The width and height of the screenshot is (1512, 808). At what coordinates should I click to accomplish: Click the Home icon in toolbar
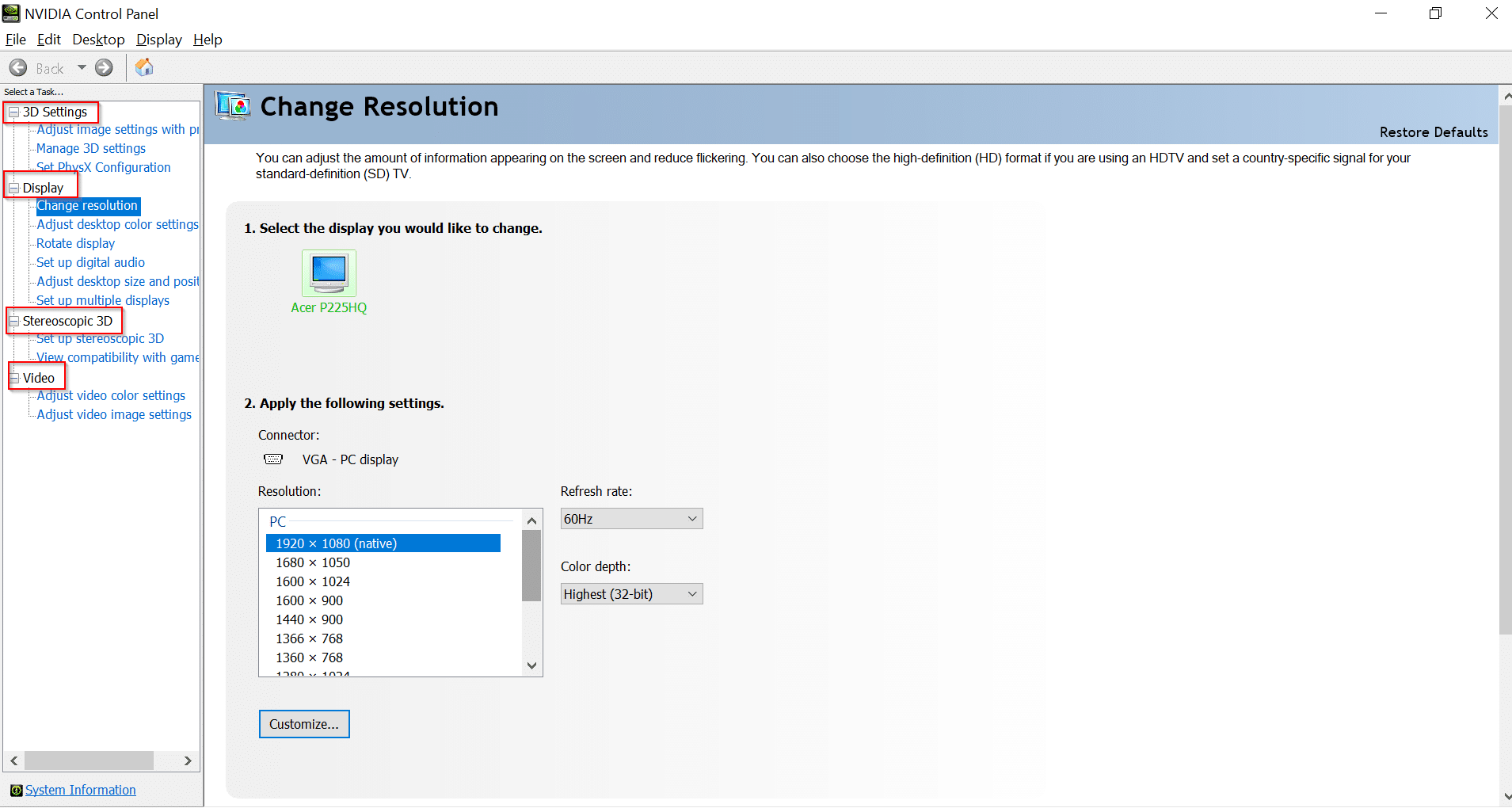144,68
